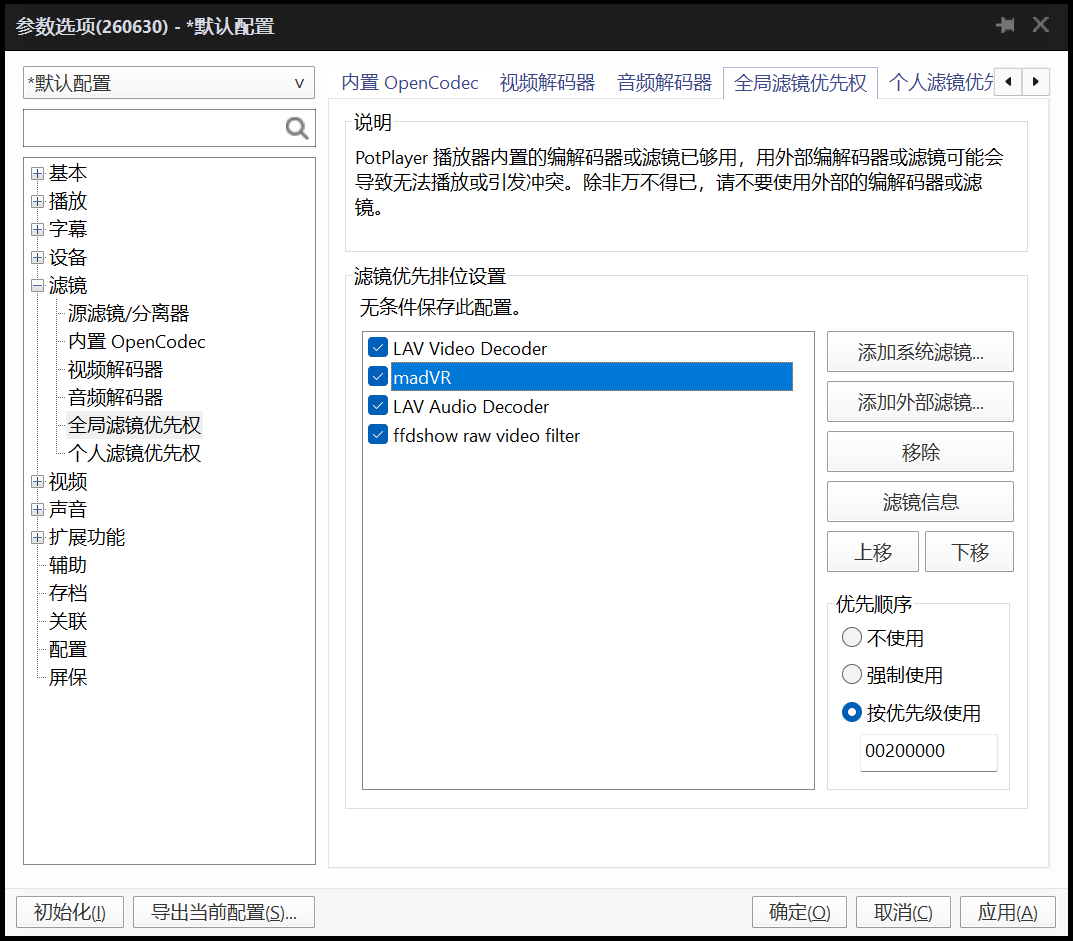Select the 不使用 radio option

point(851,638)
